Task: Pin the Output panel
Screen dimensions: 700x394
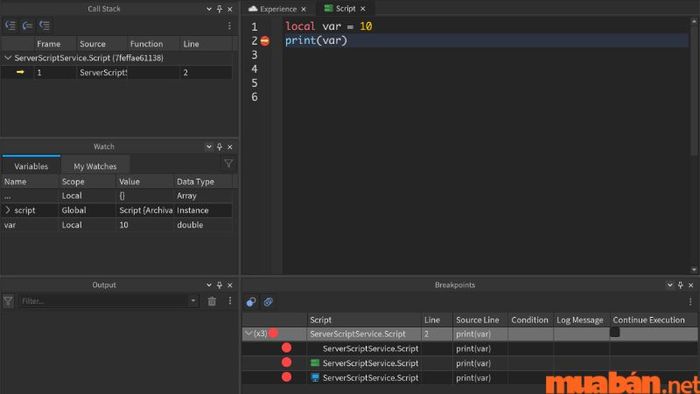Action: pyautogui.click(x=219, y=285)
